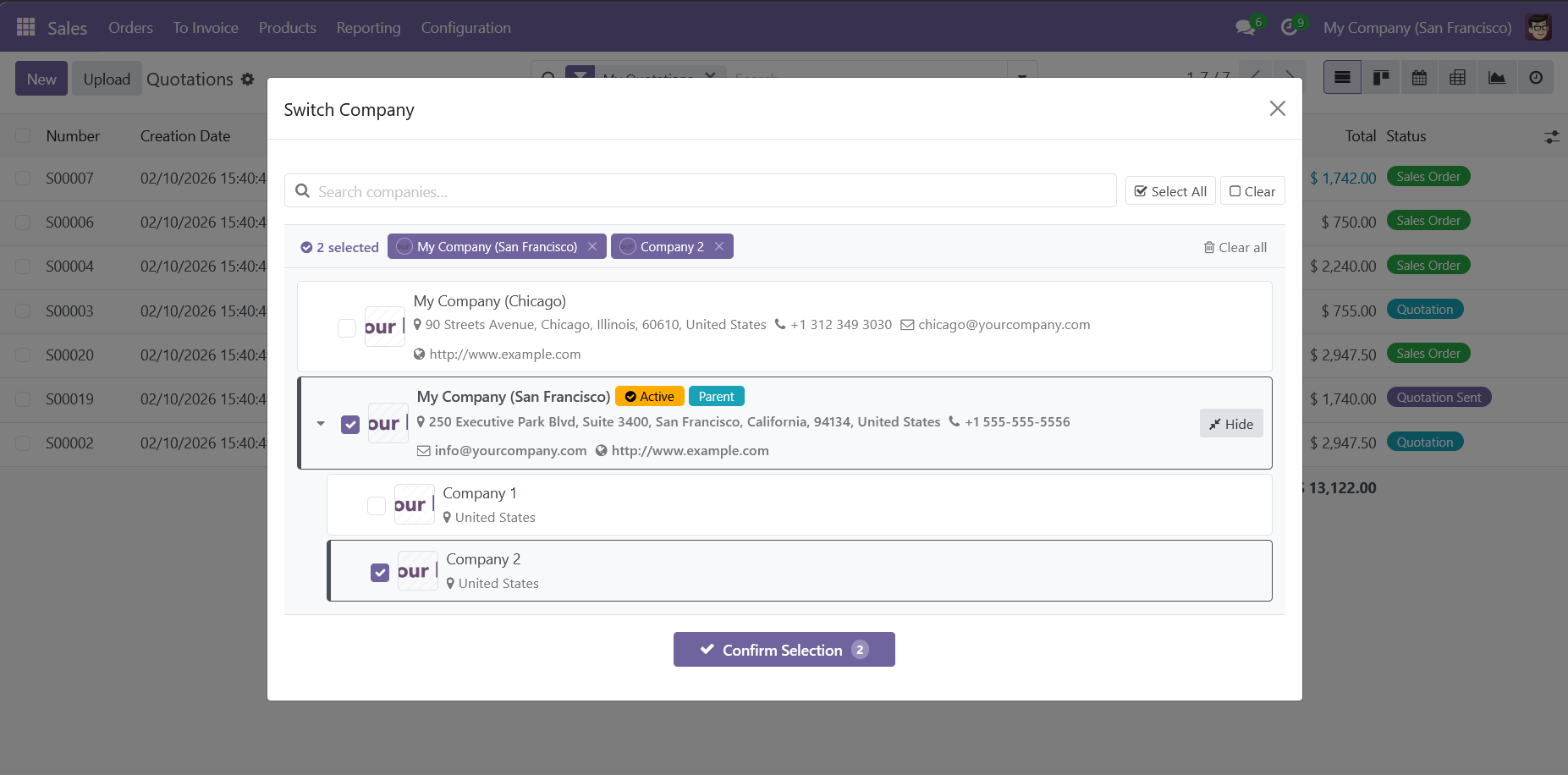The width and height of the screenshot is (1568, 775).
Task: Open the Products menu
Action: coord(287,27)
